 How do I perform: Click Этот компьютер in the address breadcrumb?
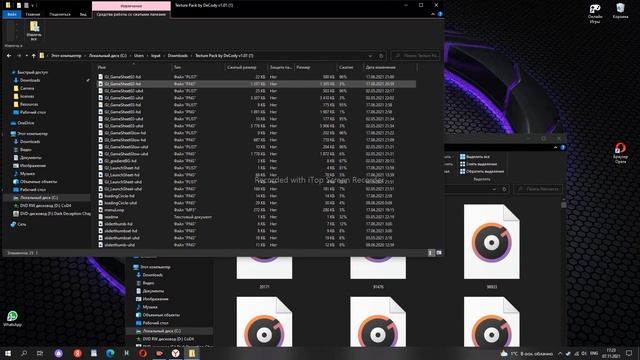pos(66,56)
